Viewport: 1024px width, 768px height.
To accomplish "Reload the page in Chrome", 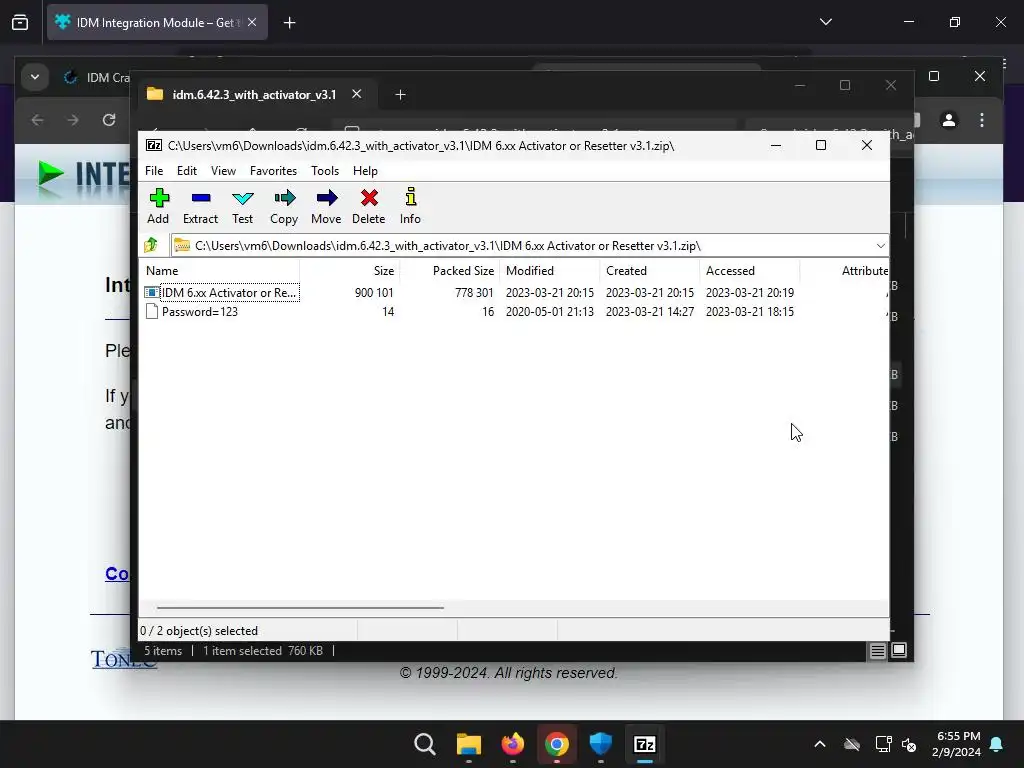I will pos(109,120).
